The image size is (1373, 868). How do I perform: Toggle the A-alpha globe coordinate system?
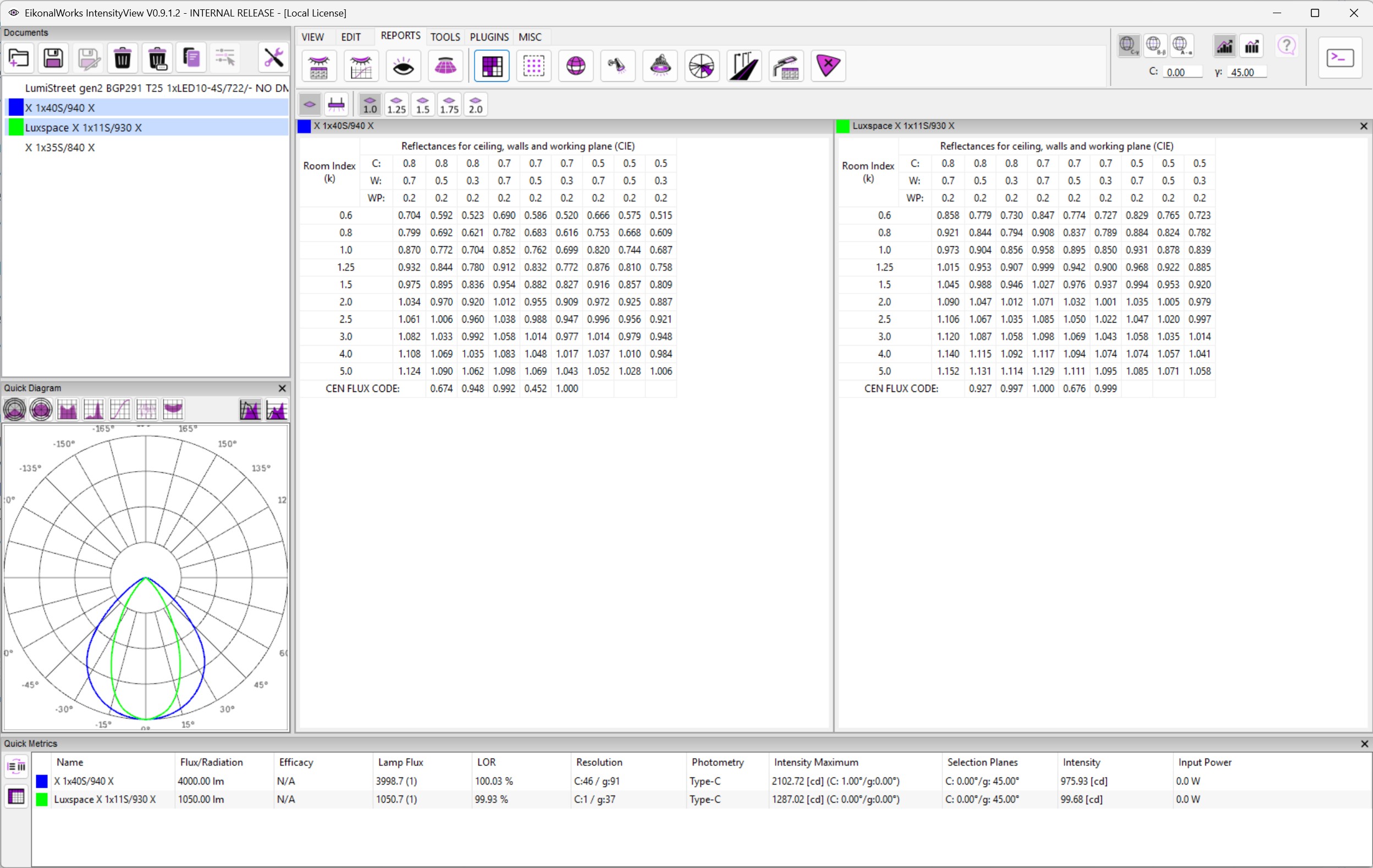tap(1182, 46)
